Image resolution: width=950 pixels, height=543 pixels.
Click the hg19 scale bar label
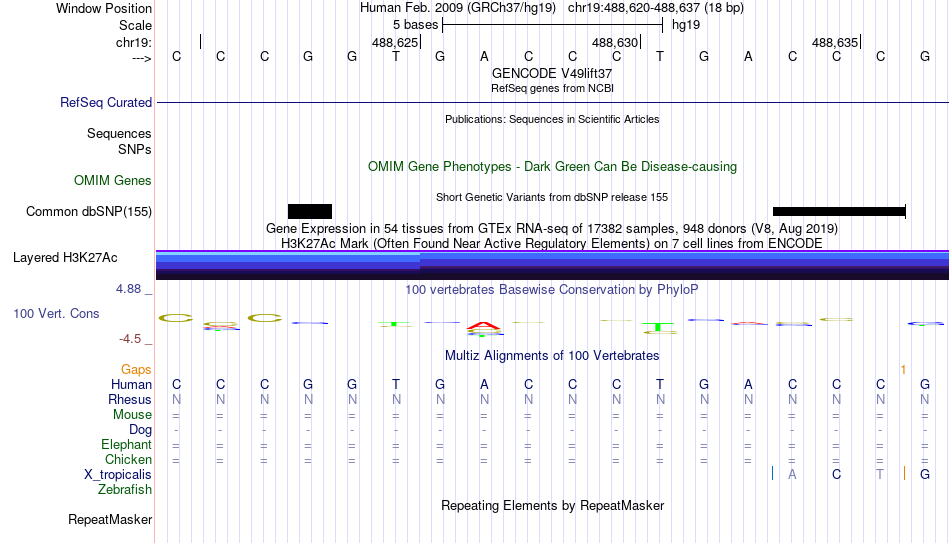(686, 25)
